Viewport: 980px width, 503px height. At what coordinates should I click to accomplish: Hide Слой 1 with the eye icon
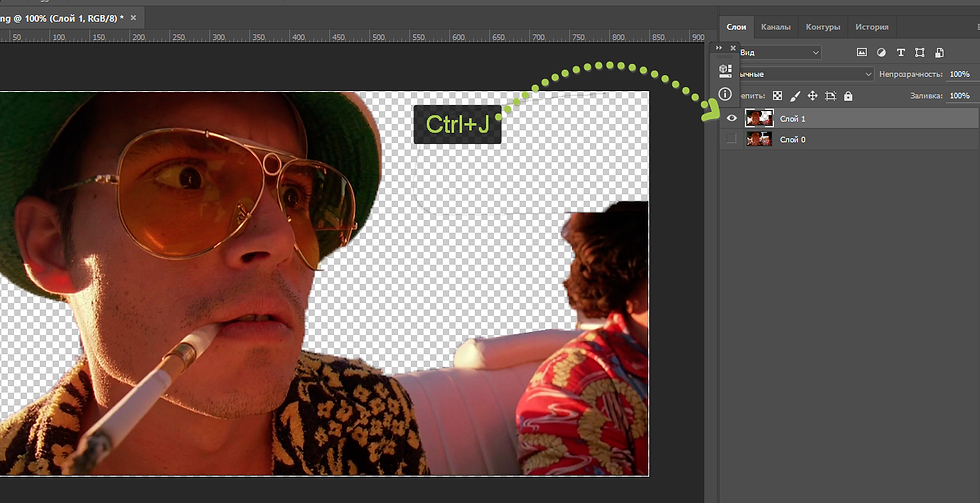(731, 118)
